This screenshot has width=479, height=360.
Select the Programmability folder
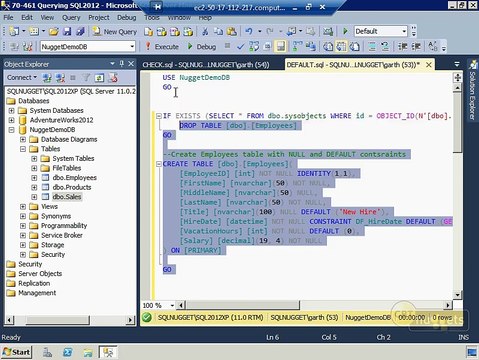pyautogui.click(x=64, y=226)
